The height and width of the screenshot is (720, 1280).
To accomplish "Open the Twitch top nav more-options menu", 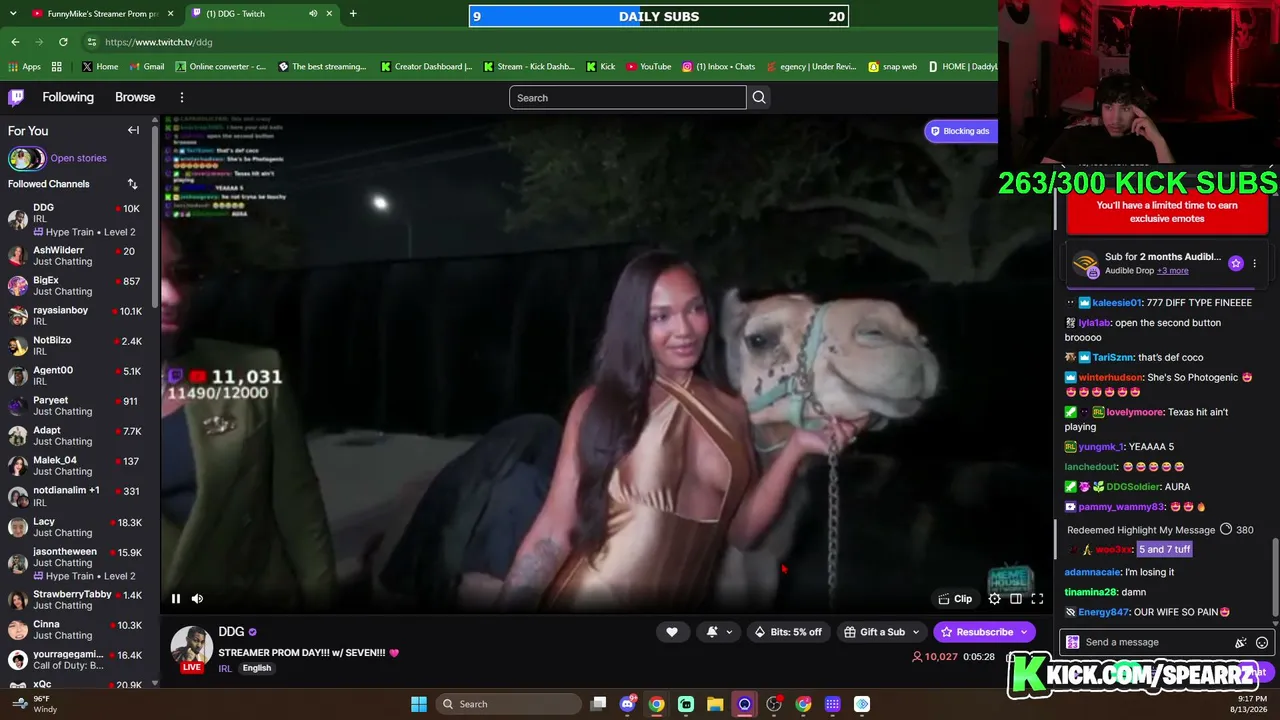I will [x=182, y=97].
